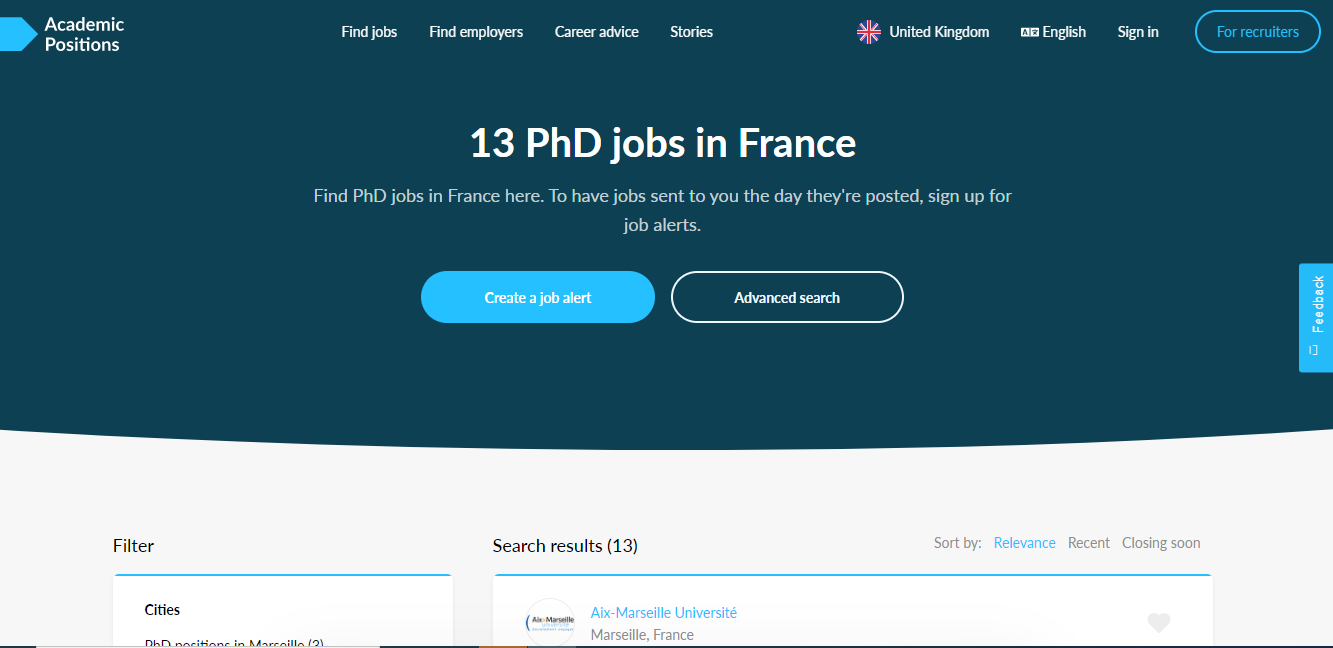The width and height of the screenshot is (1333, 648).
Task: Click the Cities filter heading
Action: (162, 609)
